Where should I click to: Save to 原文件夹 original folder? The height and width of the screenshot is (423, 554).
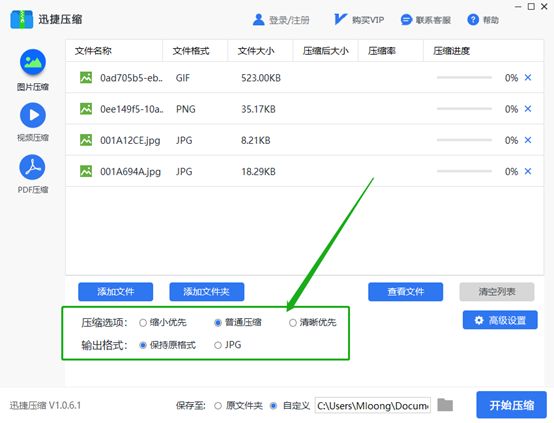click(218, 406)
